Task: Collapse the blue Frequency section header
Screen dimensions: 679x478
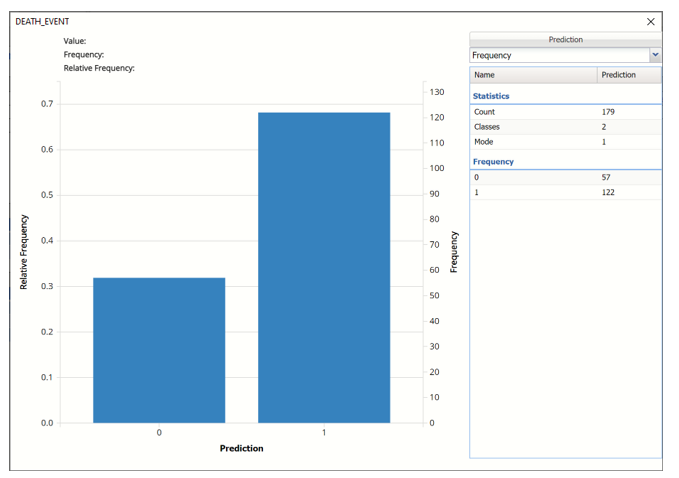Action: tap(493, 161)
